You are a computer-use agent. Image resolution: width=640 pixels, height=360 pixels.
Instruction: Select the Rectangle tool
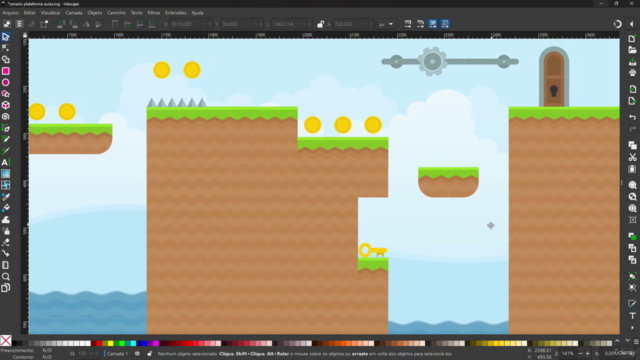[x=5, y=71]
